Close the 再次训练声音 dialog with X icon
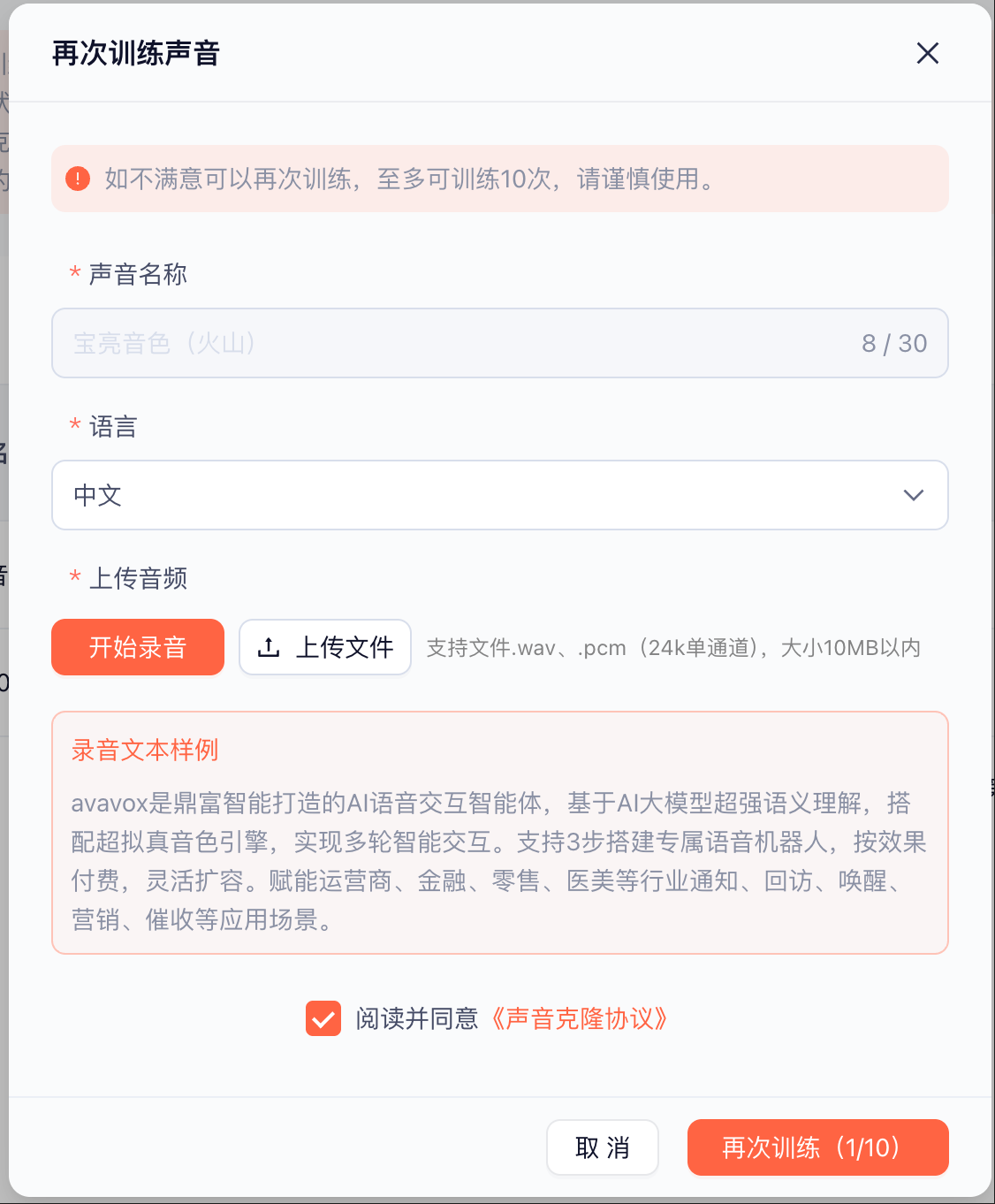The image size is (995, 1204). point(927,53)
